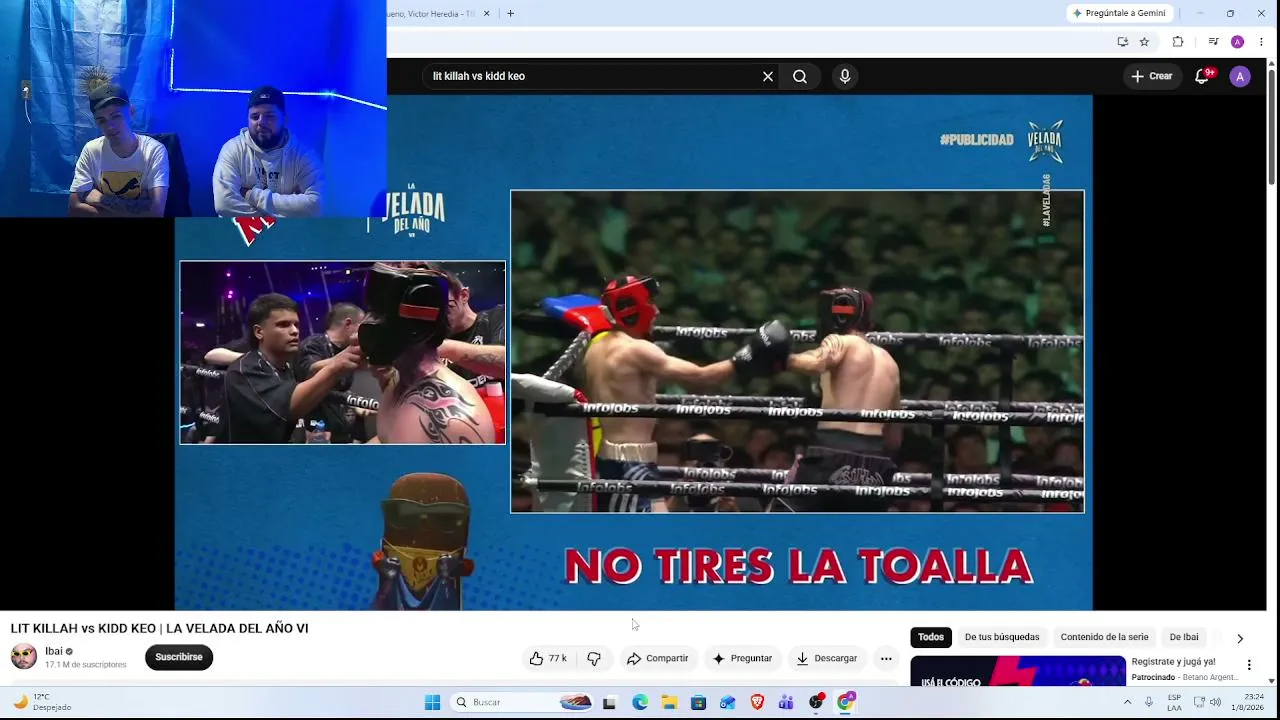Select the 'De tus búsquedas' chip
The height and width of the screenshot is (720, 1280).
pos(1002,637)
